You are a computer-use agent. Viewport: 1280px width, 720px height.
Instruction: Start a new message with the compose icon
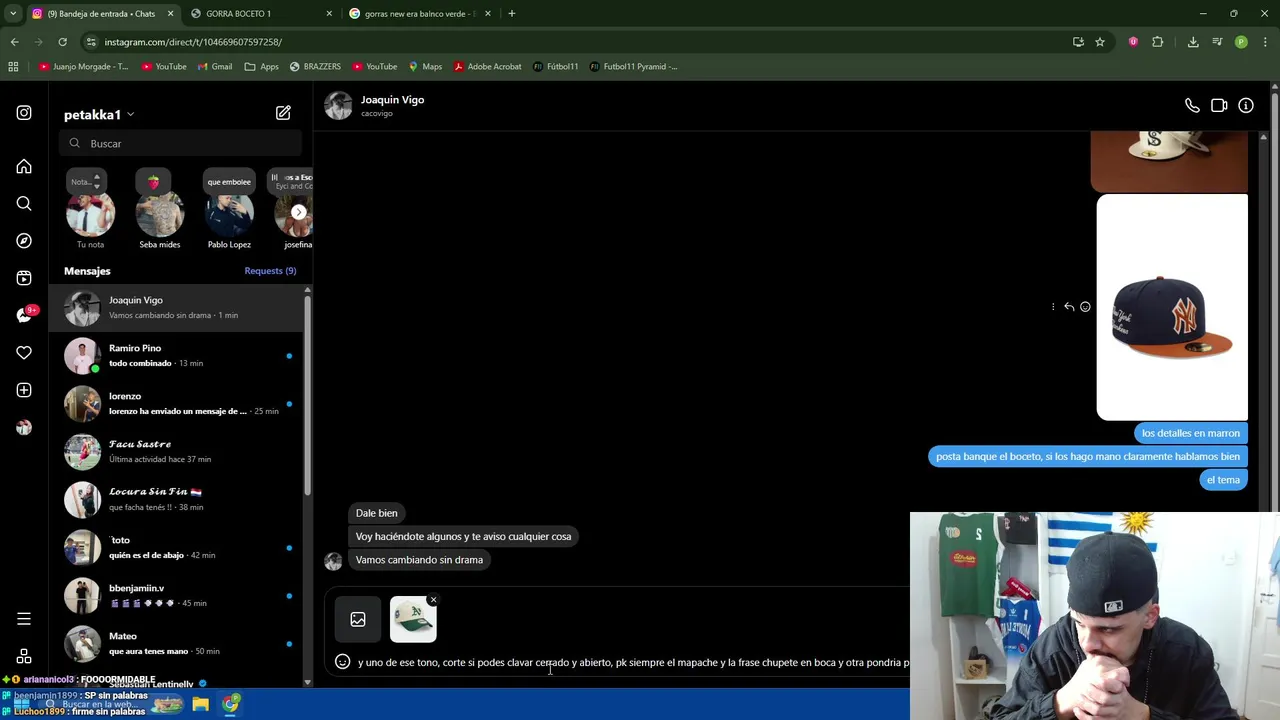pyautogui.click(x=283, y=113)
